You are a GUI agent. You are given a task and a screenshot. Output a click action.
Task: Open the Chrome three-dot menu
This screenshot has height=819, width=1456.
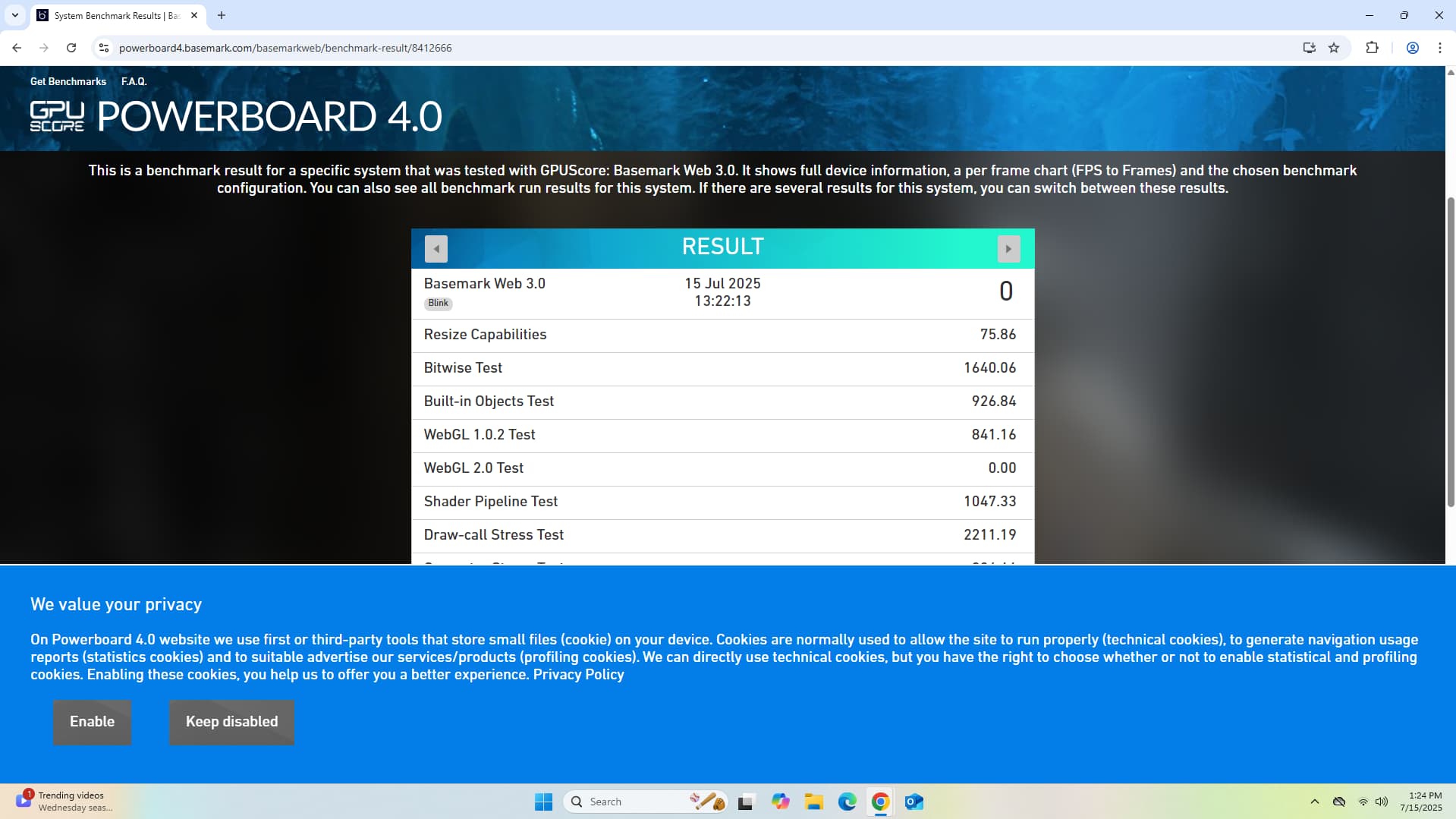click(x=1439, y=48)
